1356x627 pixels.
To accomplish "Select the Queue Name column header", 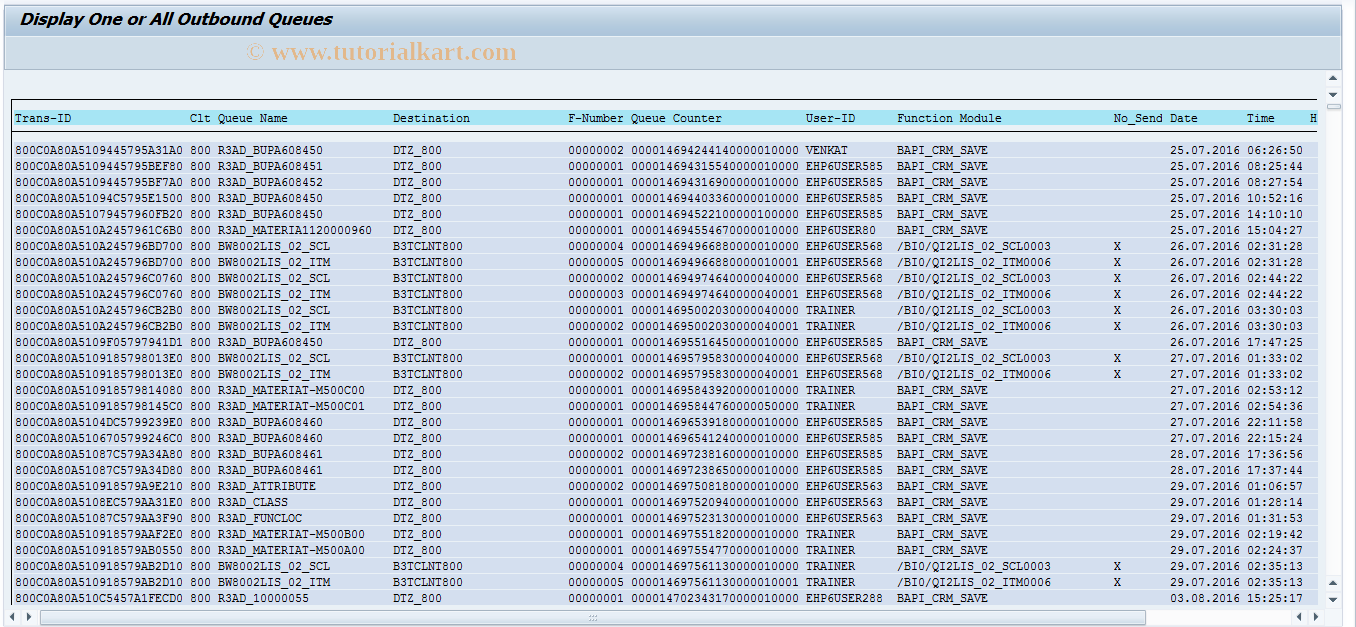I will point(252,118).
